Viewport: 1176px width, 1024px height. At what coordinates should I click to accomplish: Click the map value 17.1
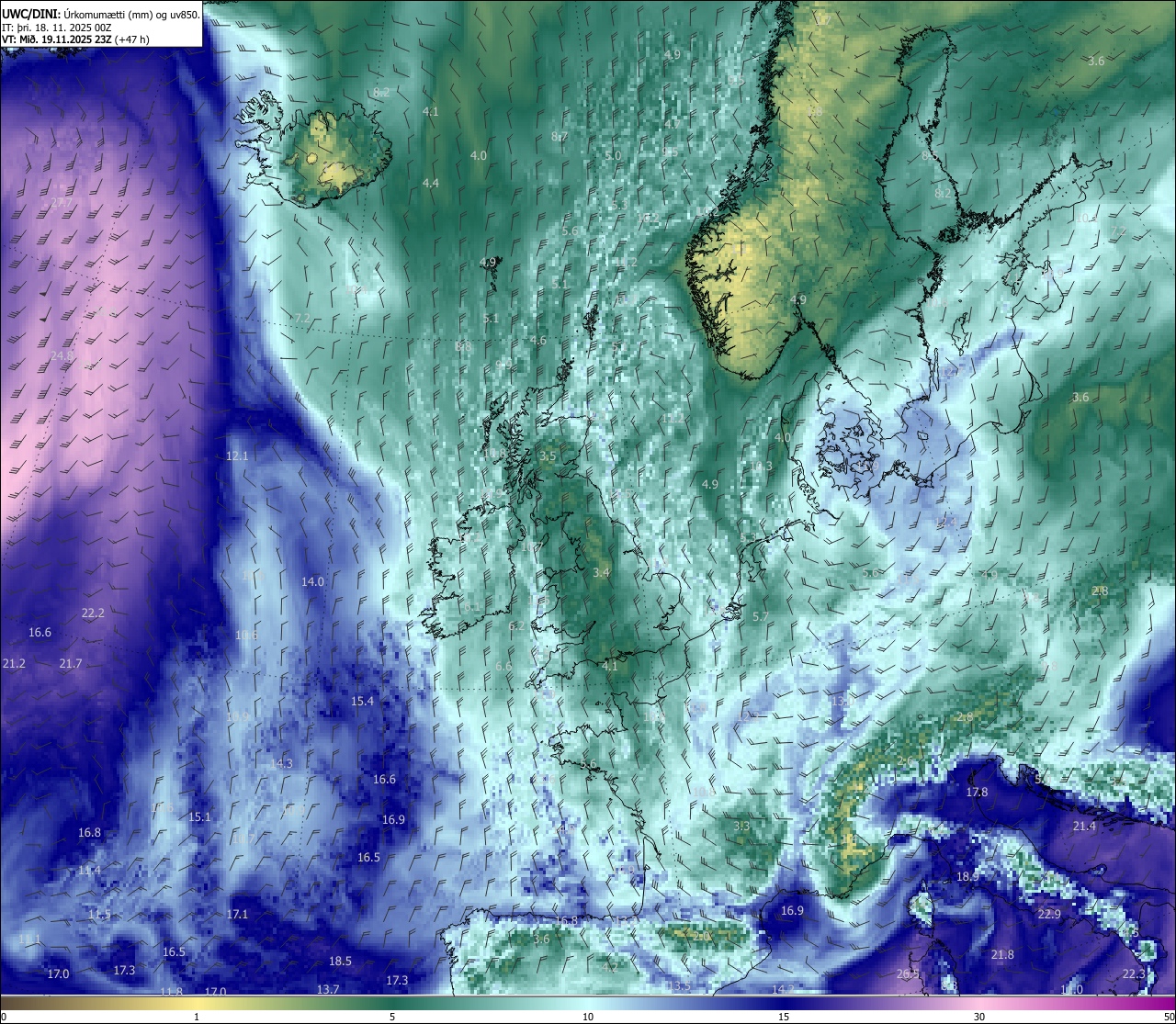(x=237, y=914)
